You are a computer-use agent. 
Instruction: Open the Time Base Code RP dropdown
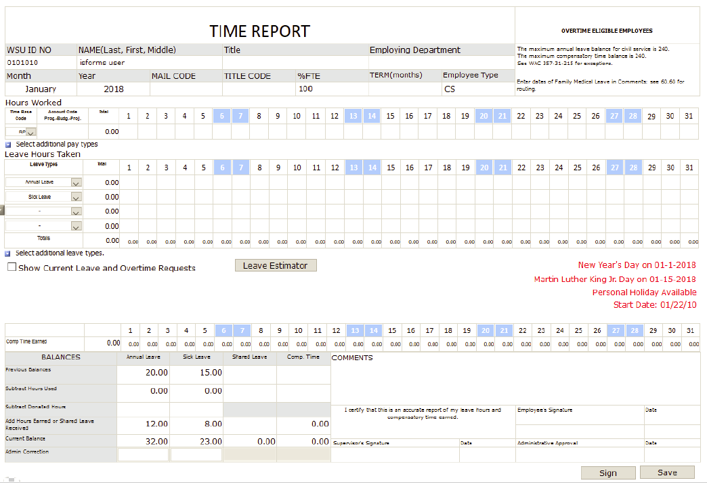[x=31, y=131]
